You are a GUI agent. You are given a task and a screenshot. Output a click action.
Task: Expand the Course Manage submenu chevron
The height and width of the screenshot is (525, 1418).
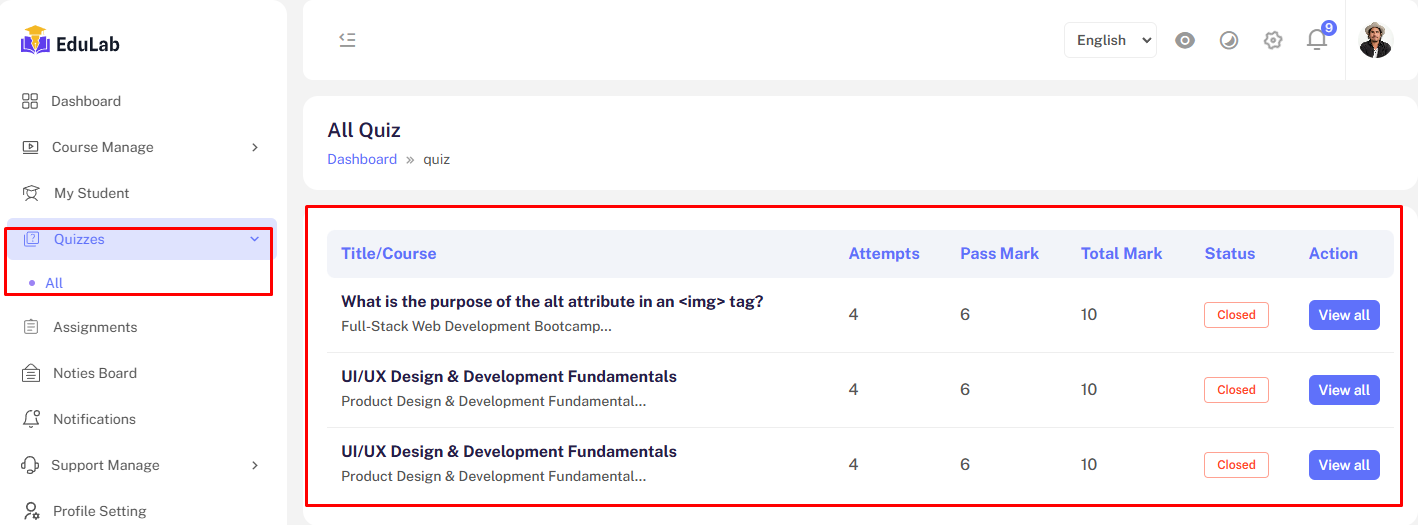pyautogui.click(x=255, y=147)
